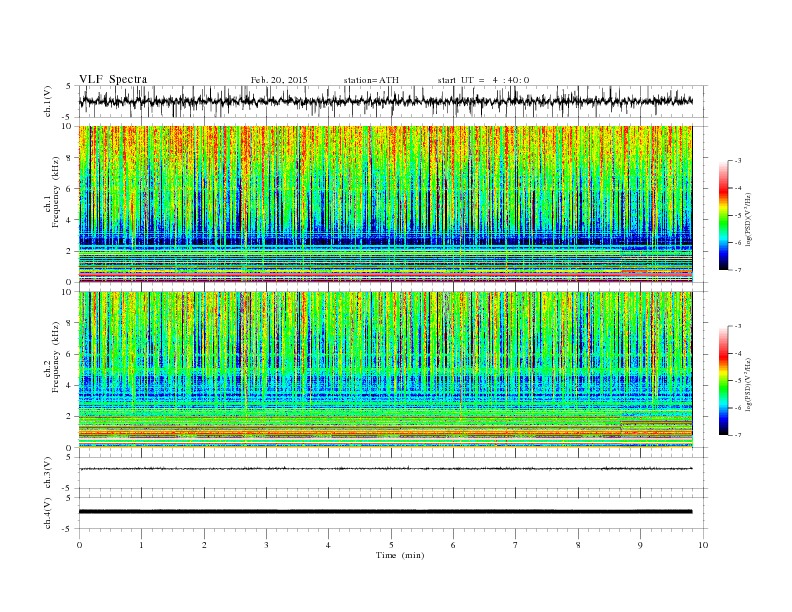Click the "station=ATH" header label
Viewport: 792px width, 612px height.
point(371,80)
